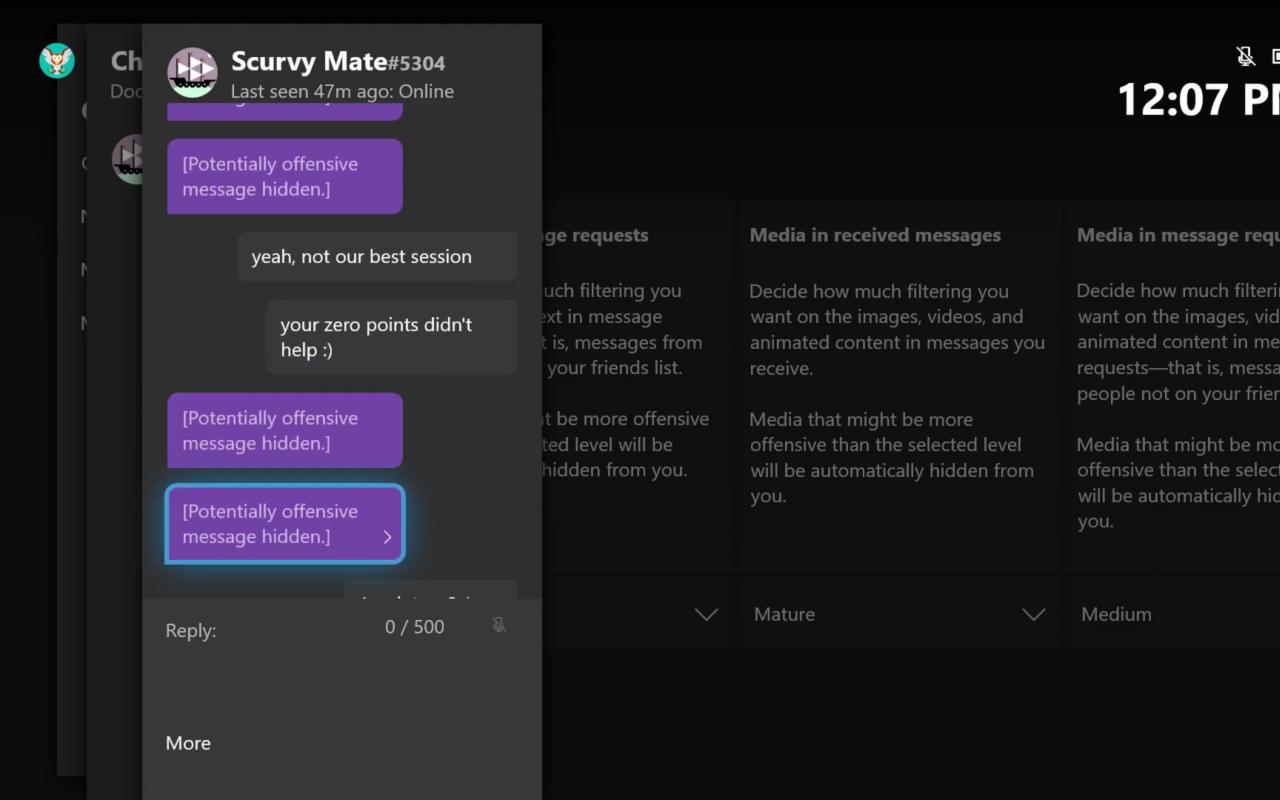Viewport: 1280px width, 800px height.
Task: Reveal the topmost potentially offensive hidden message
Action: [x=285, y=176]
